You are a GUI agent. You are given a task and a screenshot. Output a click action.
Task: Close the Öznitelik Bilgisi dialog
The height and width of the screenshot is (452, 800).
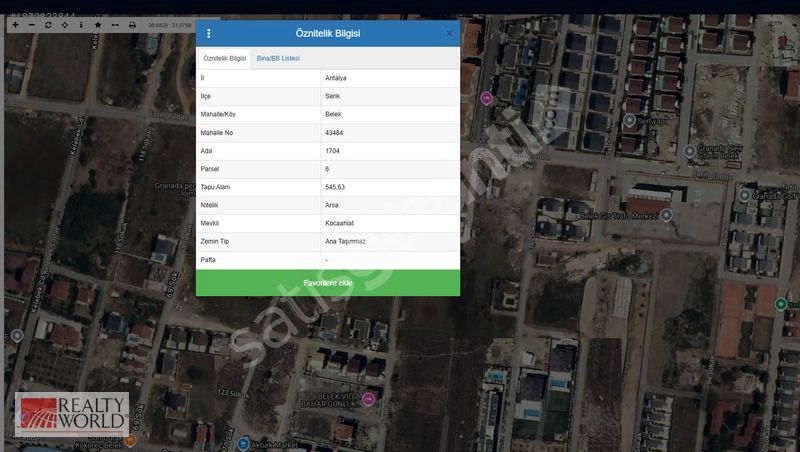click(x=449, y=34)
